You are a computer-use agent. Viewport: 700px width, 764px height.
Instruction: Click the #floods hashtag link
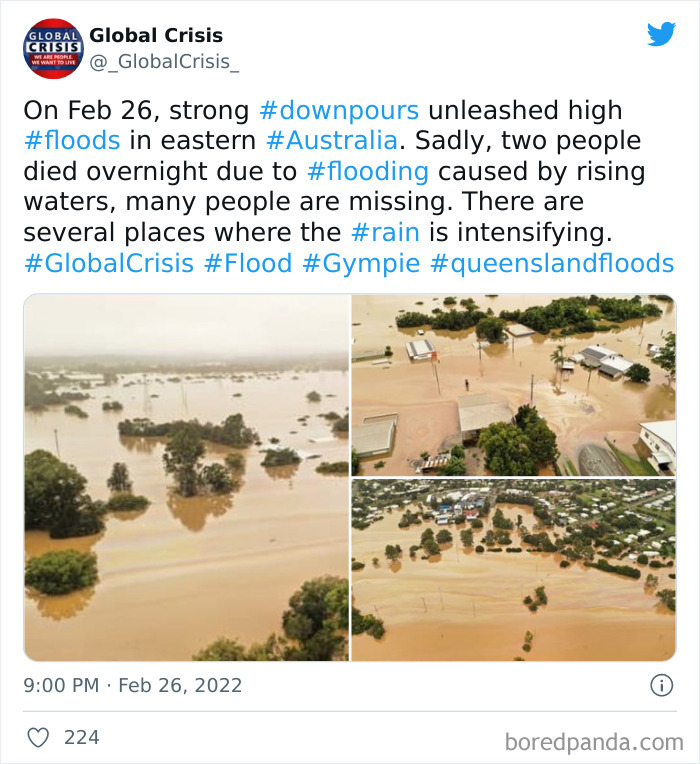click(x=72, y=141)
